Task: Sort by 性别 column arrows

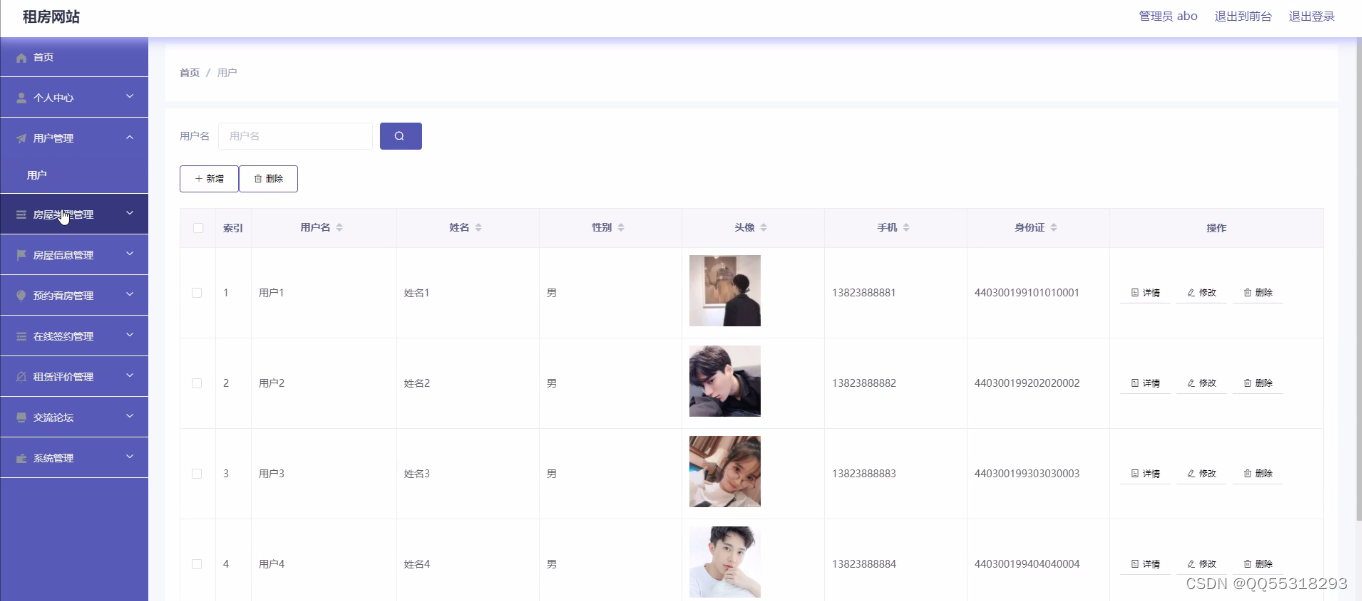Action: point(620,228)
